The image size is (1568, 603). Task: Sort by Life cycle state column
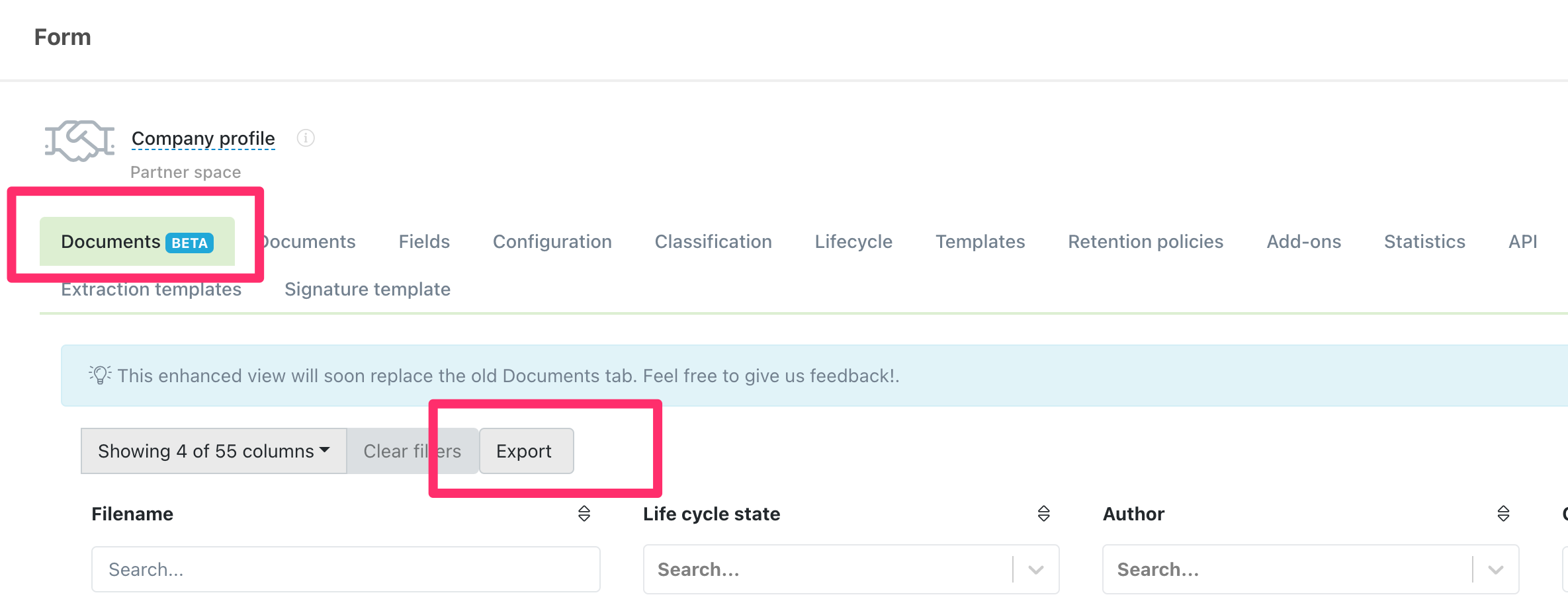[1044, 514]
